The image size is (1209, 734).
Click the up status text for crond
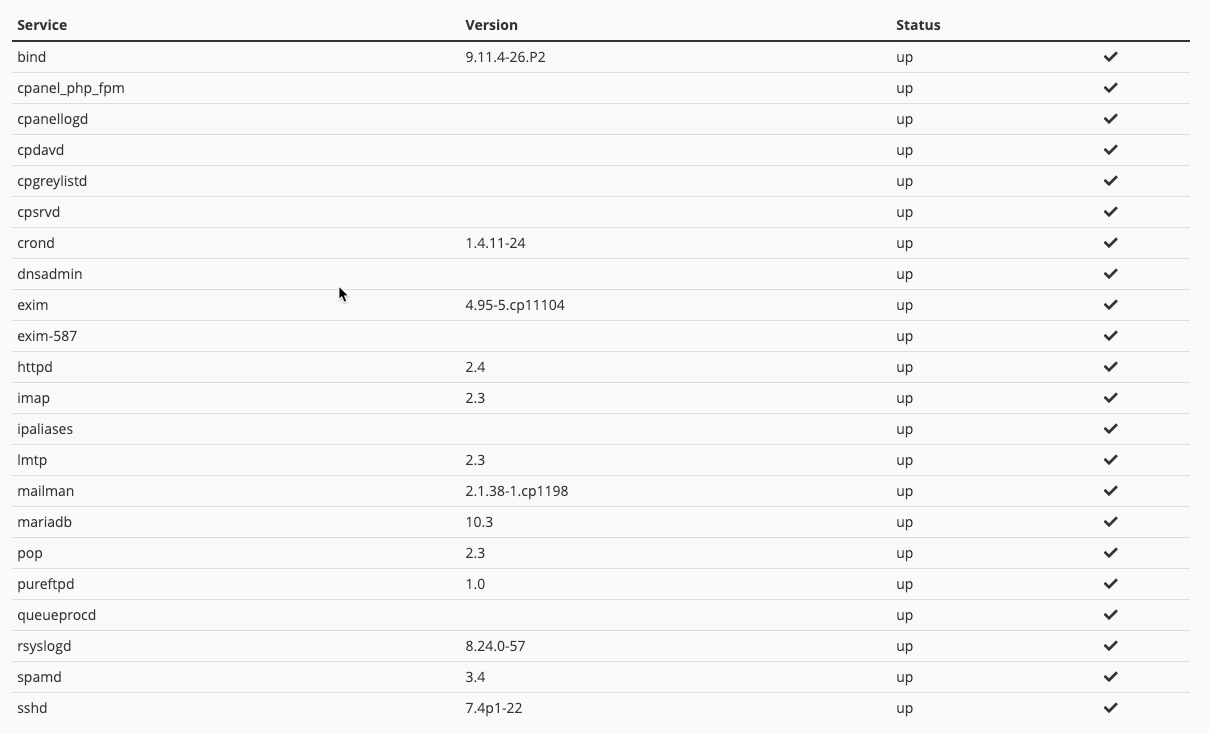pos(904,243)
